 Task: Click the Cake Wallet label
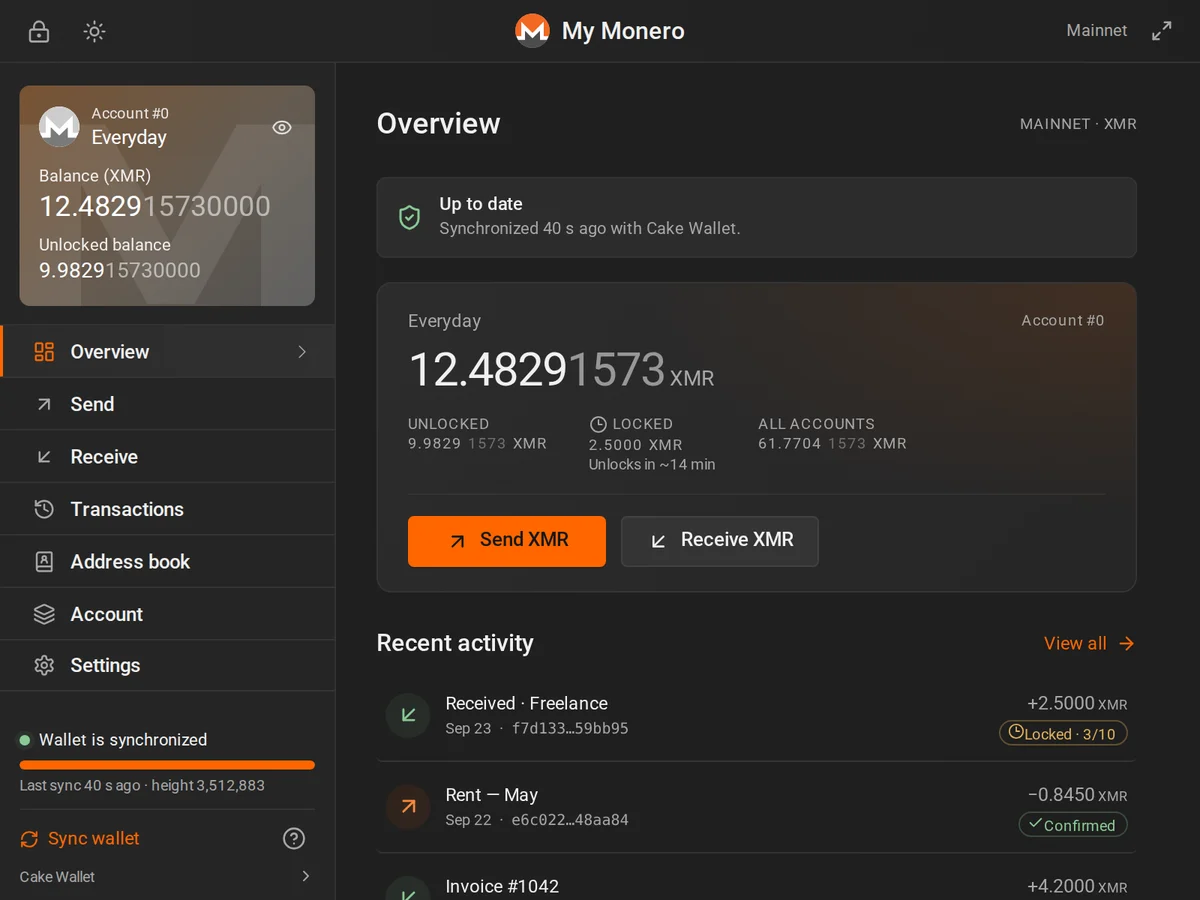pyautogui.click(x=57, y=877)
